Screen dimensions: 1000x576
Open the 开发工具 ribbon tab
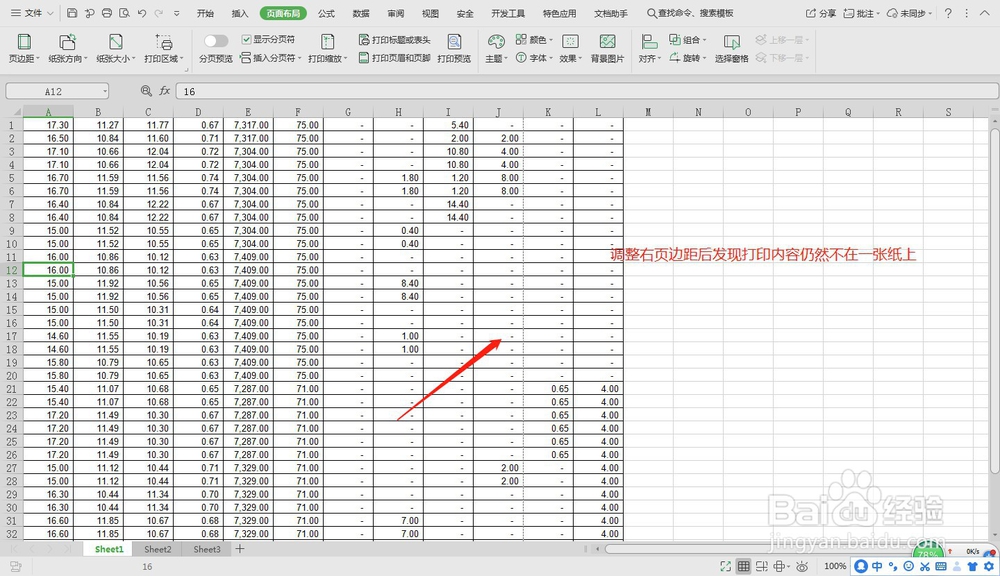(x=508, y=13)
